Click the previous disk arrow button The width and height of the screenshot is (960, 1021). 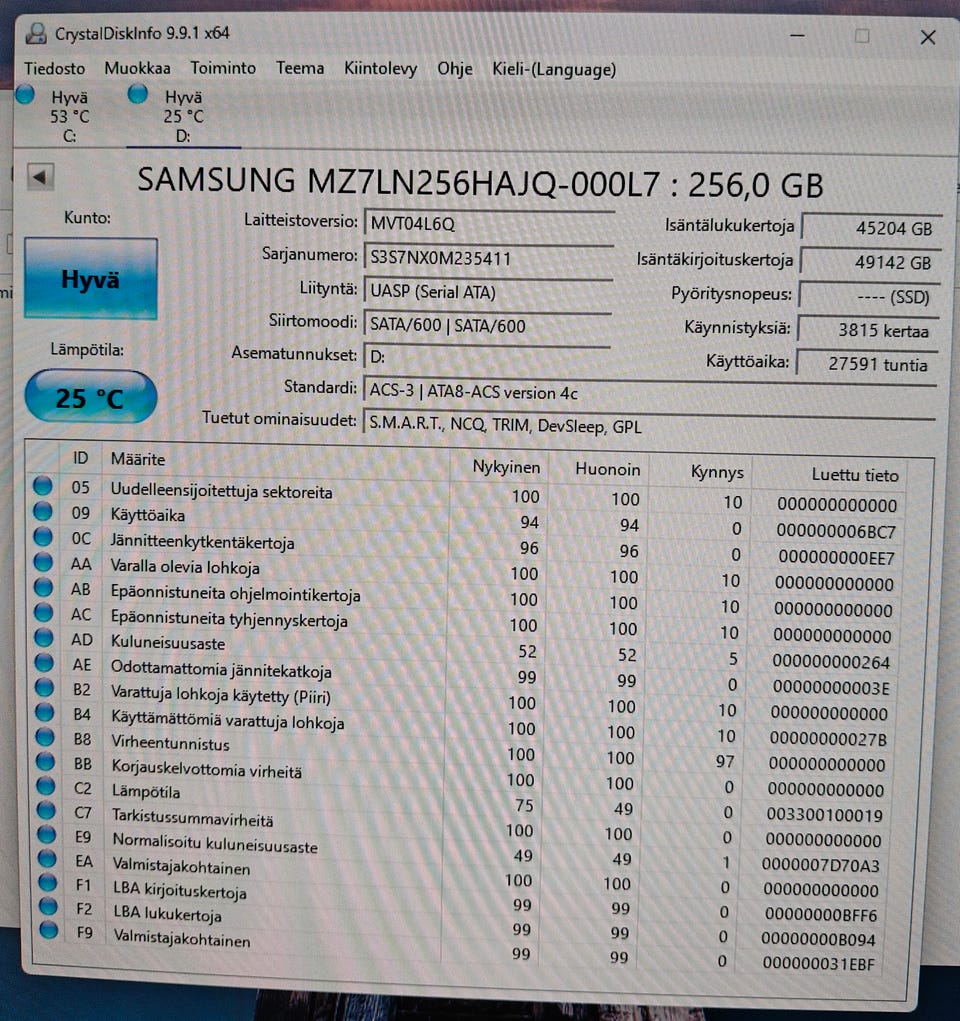[x=40, y=177]
